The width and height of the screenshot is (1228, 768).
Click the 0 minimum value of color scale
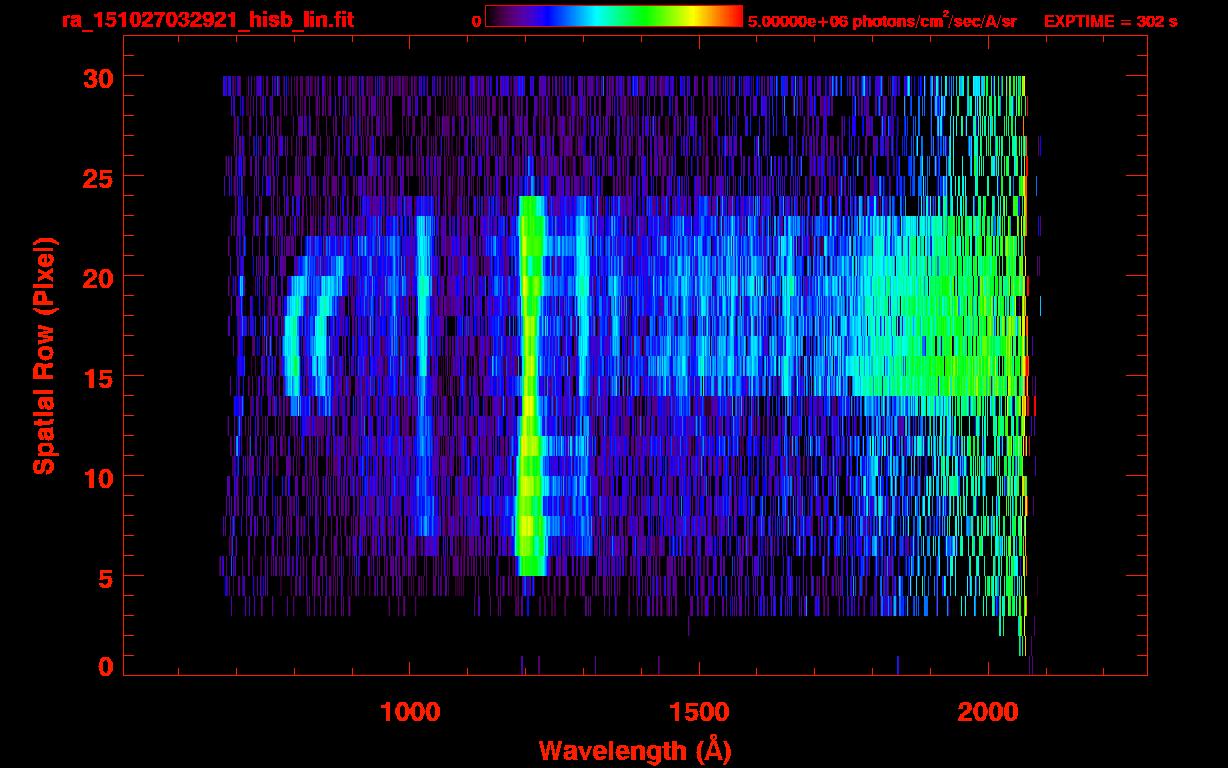[x=476, y=21]
